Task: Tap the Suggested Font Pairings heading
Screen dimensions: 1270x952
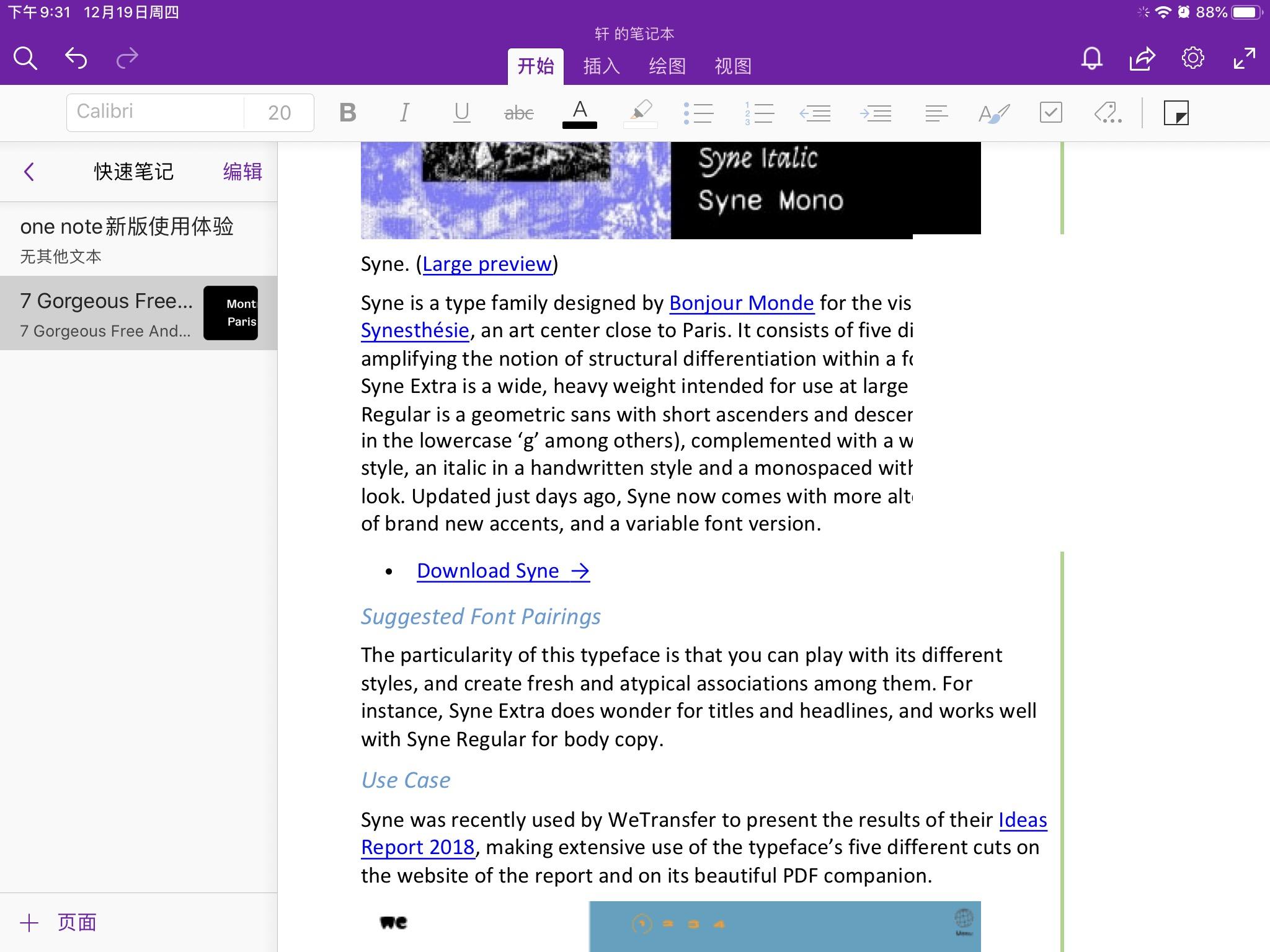Action: (481, 617)
